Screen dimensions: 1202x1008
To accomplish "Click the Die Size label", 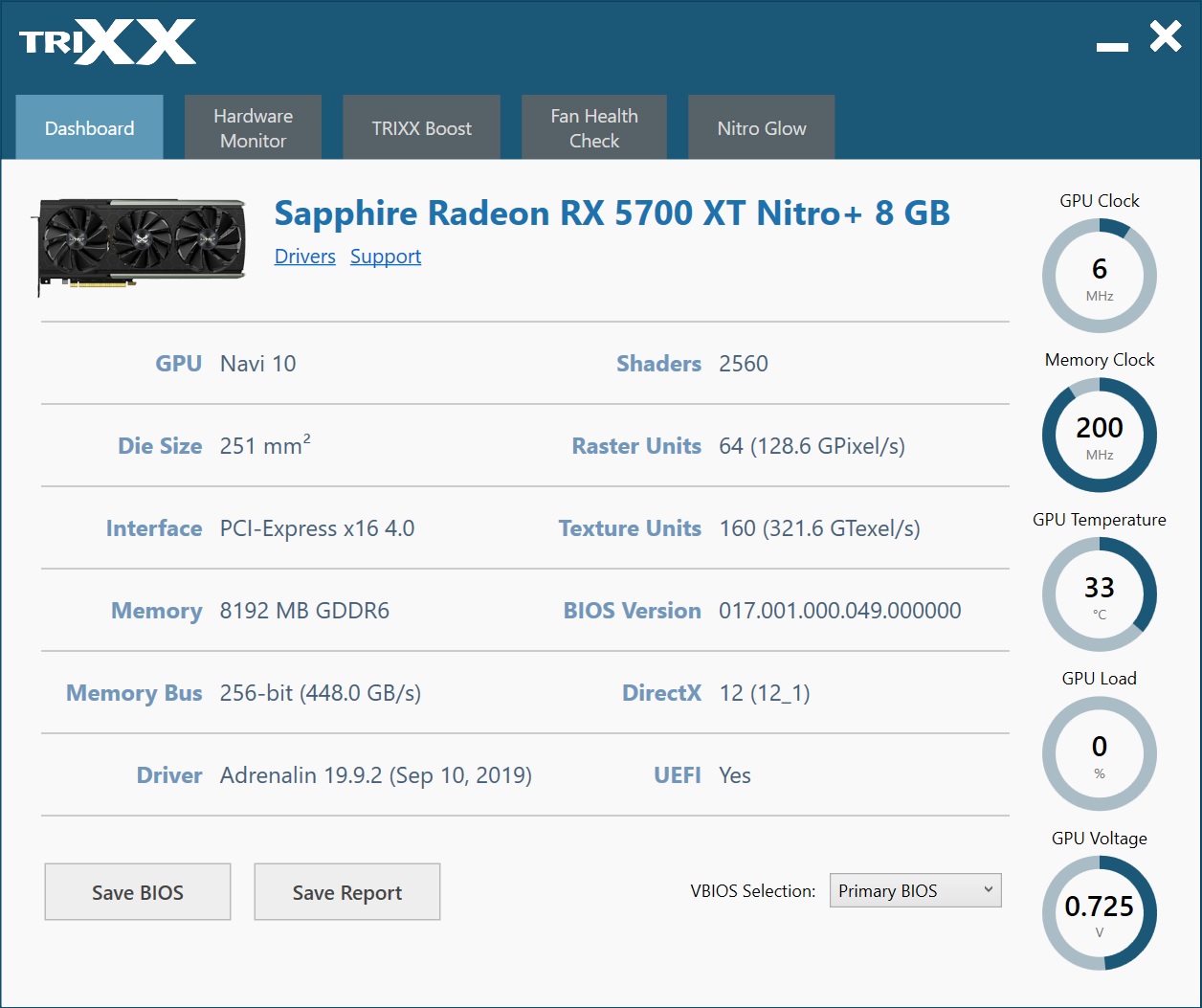I will 160,446.
